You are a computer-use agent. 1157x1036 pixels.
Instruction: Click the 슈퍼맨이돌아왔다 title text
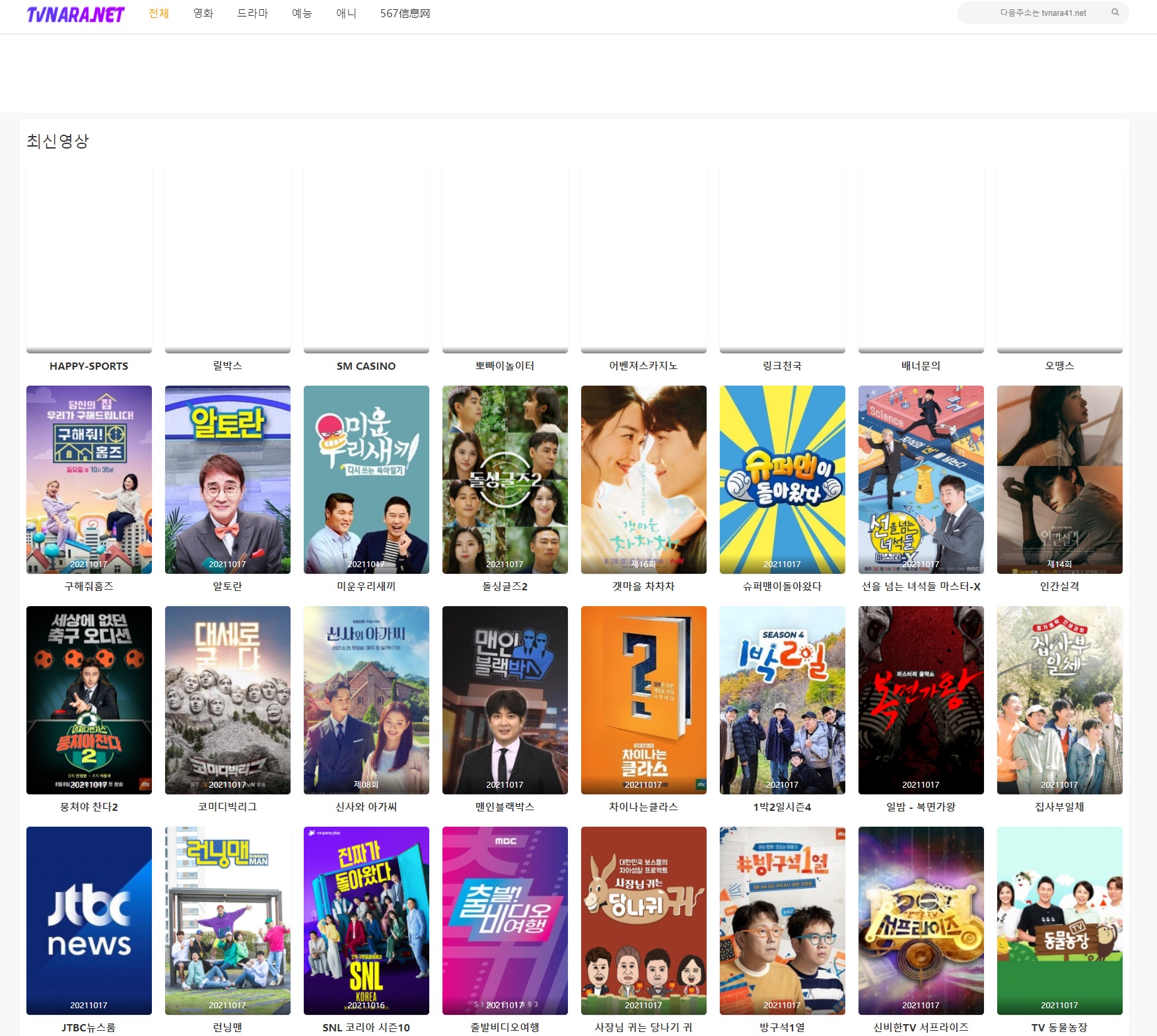[x=783, y=586]
